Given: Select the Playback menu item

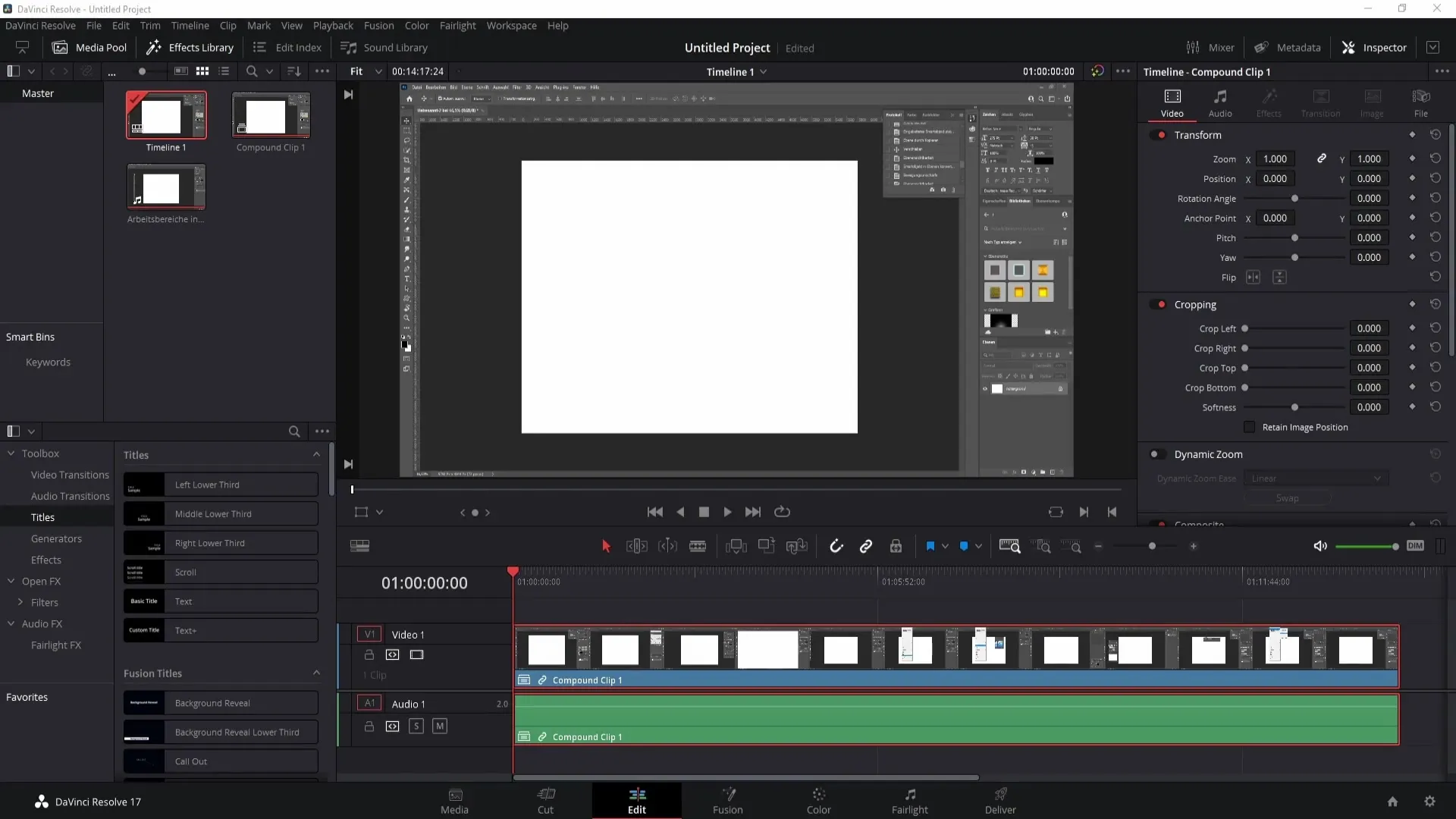Looking at the screenshot, I should [333, 25].
